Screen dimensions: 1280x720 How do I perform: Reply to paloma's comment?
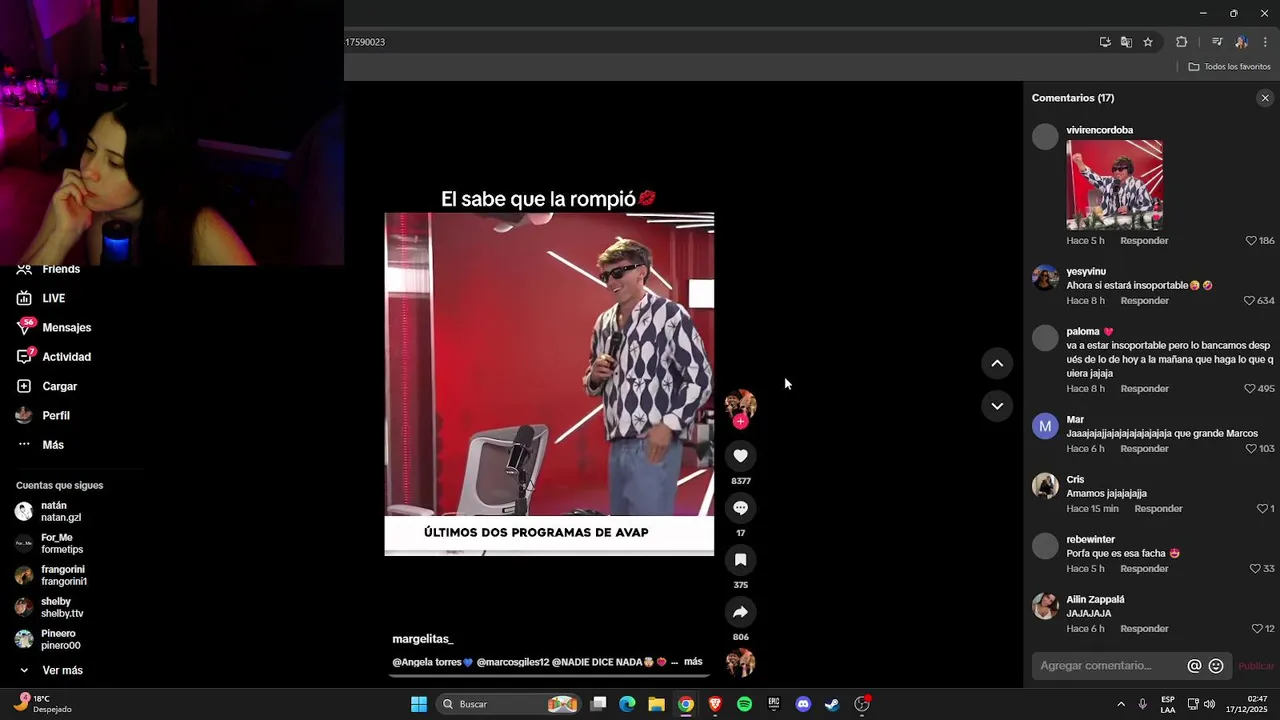click(x=1144, y=389)
